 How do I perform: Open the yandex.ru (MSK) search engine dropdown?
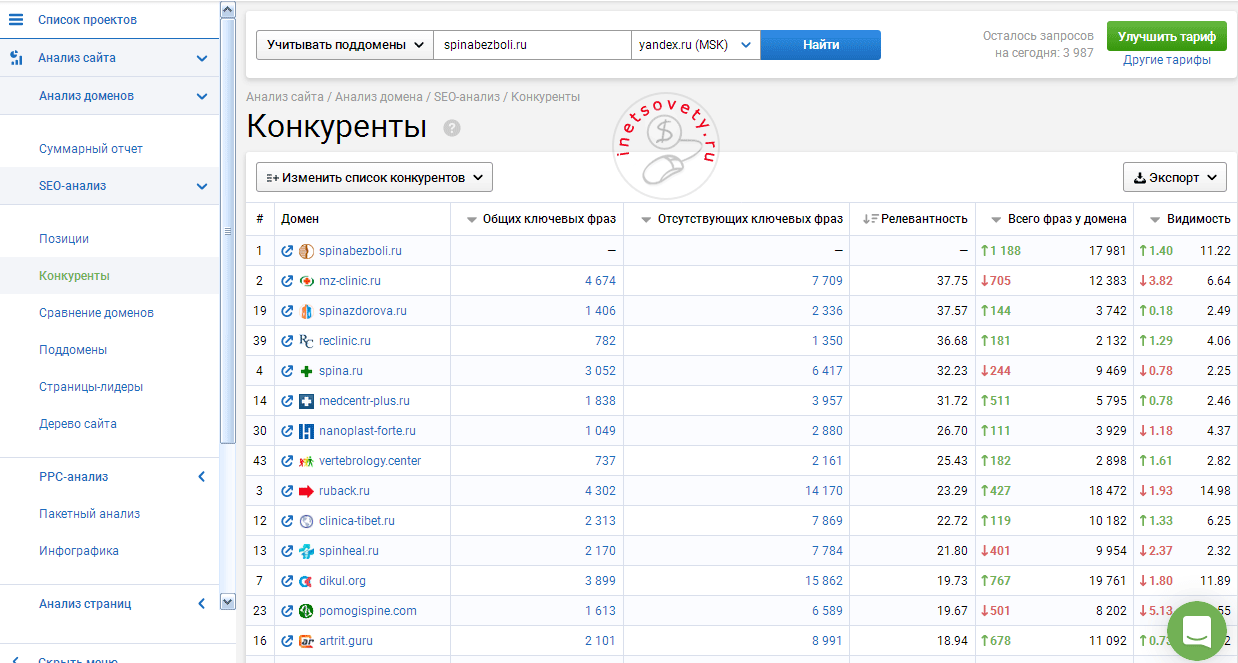coord(695,45)
